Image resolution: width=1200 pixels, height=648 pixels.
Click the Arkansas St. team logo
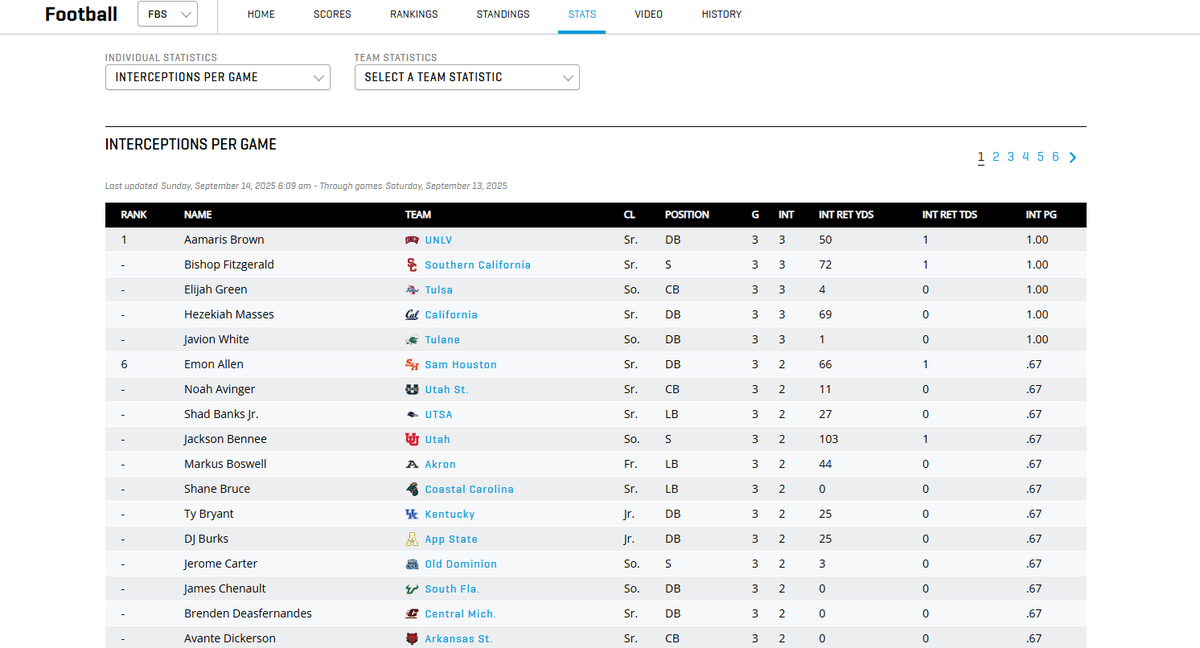click(x=411, y=638)
